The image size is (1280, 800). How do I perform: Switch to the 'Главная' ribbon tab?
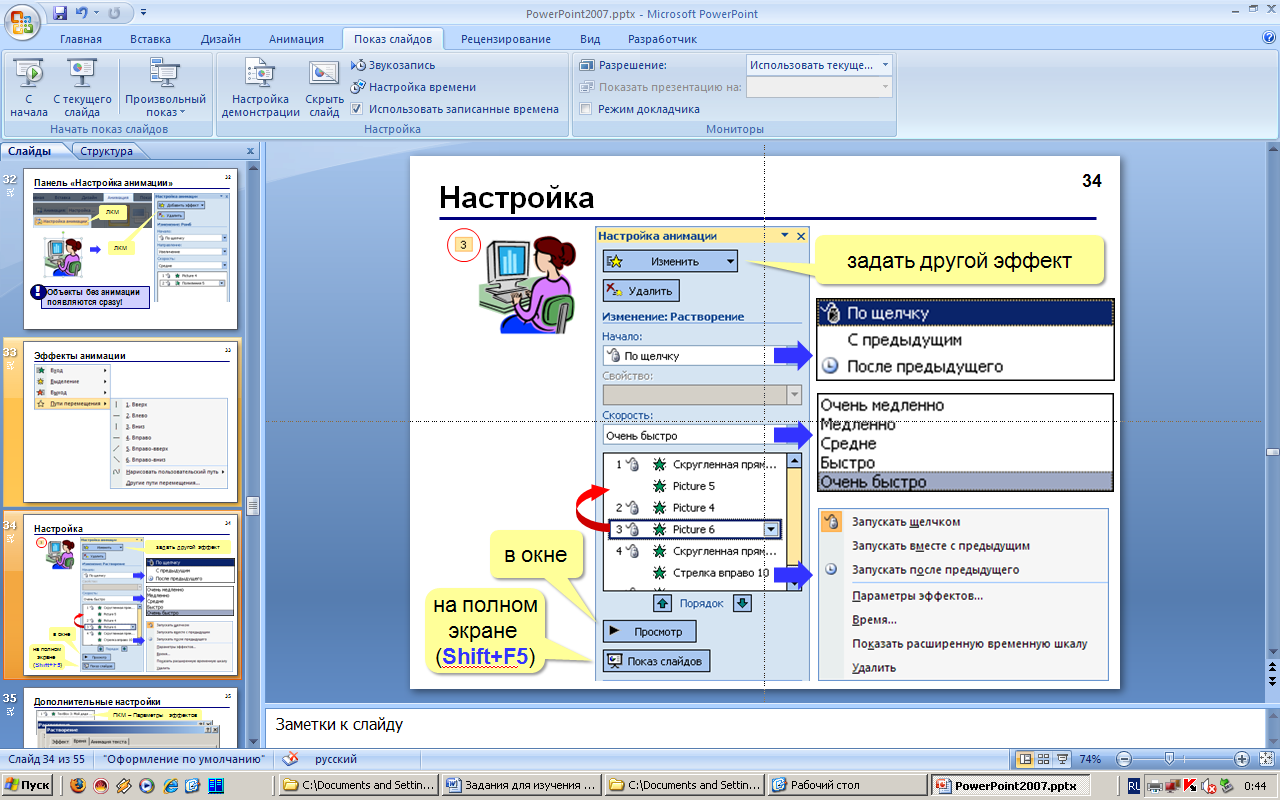pos(81,39)
